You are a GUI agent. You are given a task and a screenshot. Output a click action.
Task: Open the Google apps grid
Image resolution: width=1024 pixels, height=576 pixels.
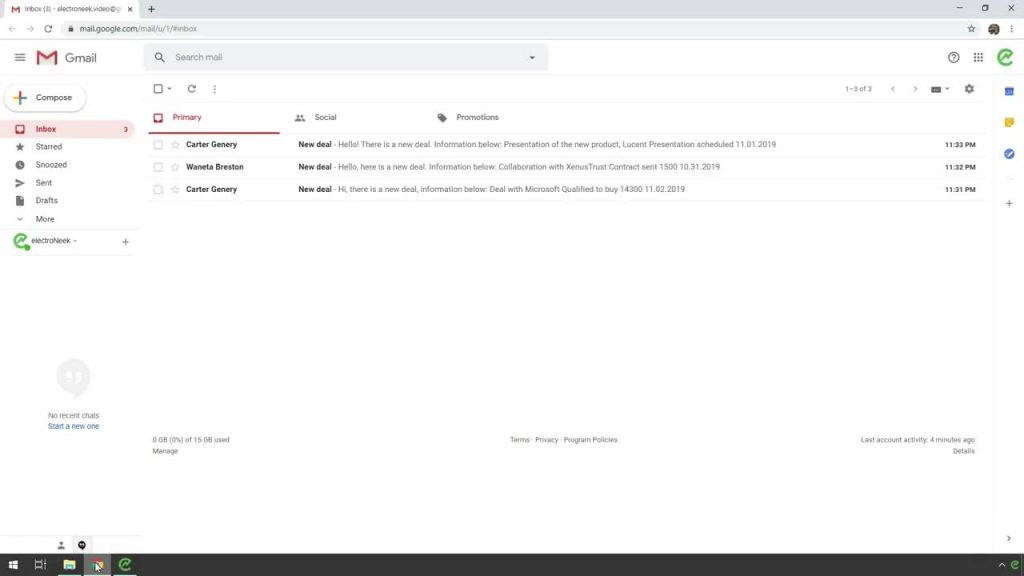[978, 58]
